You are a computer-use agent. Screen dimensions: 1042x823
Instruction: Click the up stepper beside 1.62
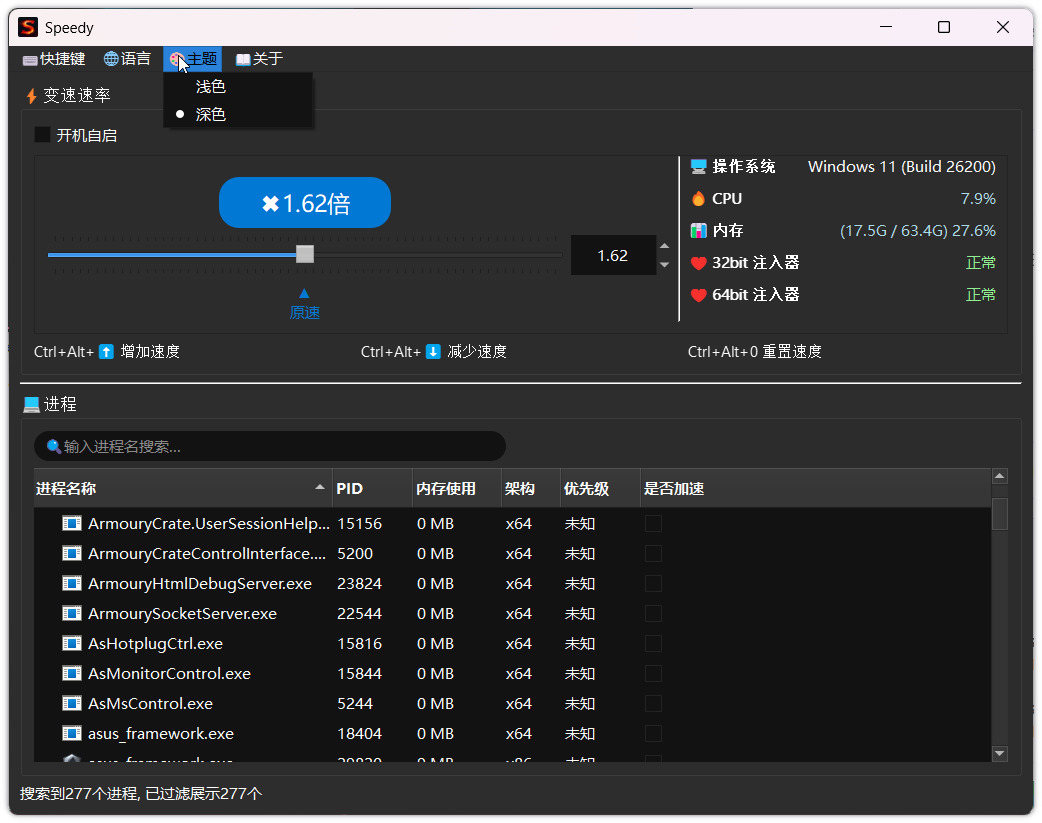pos(663,246)
